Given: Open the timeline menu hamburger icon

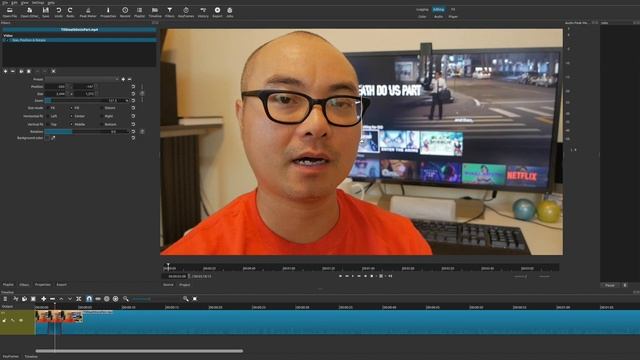Looking at the screenshot, I should tap(5, 299).
